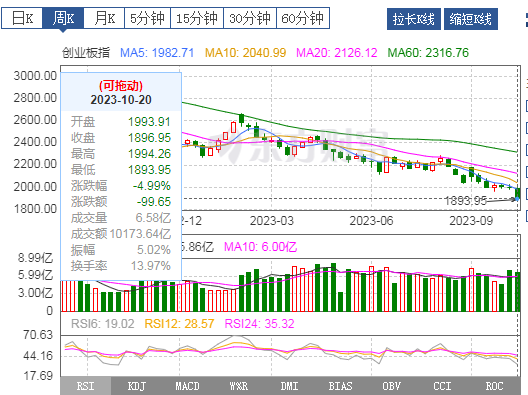Click the 最低 value 1893.95 in tooltip
Screen dimensions: 528x395
(150, 170)
